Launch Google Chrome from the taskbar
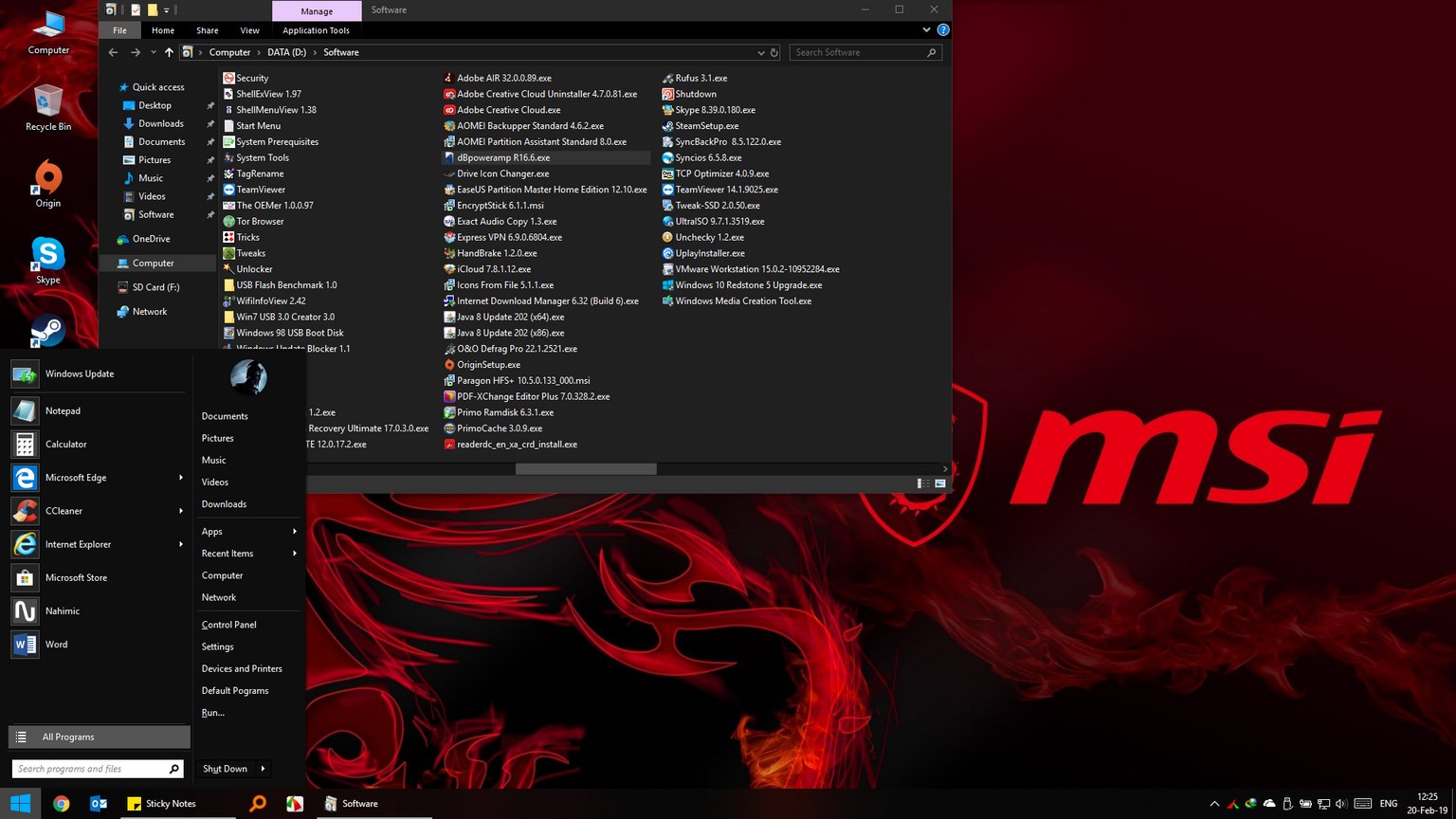 (62, 804)
